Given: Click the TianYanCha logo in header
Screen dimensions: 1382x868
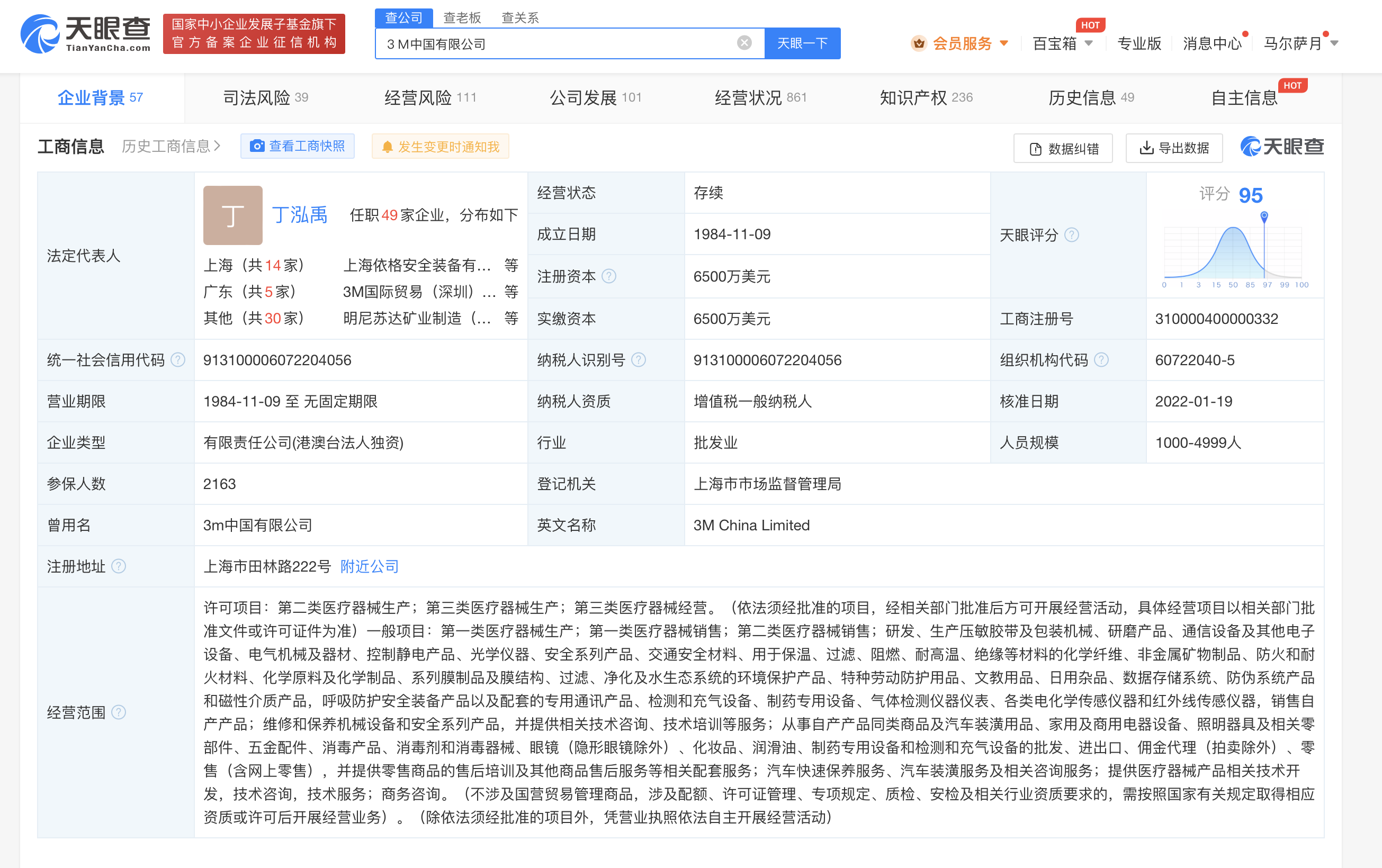Looking at the screenshot, I should tap(85, 34).
